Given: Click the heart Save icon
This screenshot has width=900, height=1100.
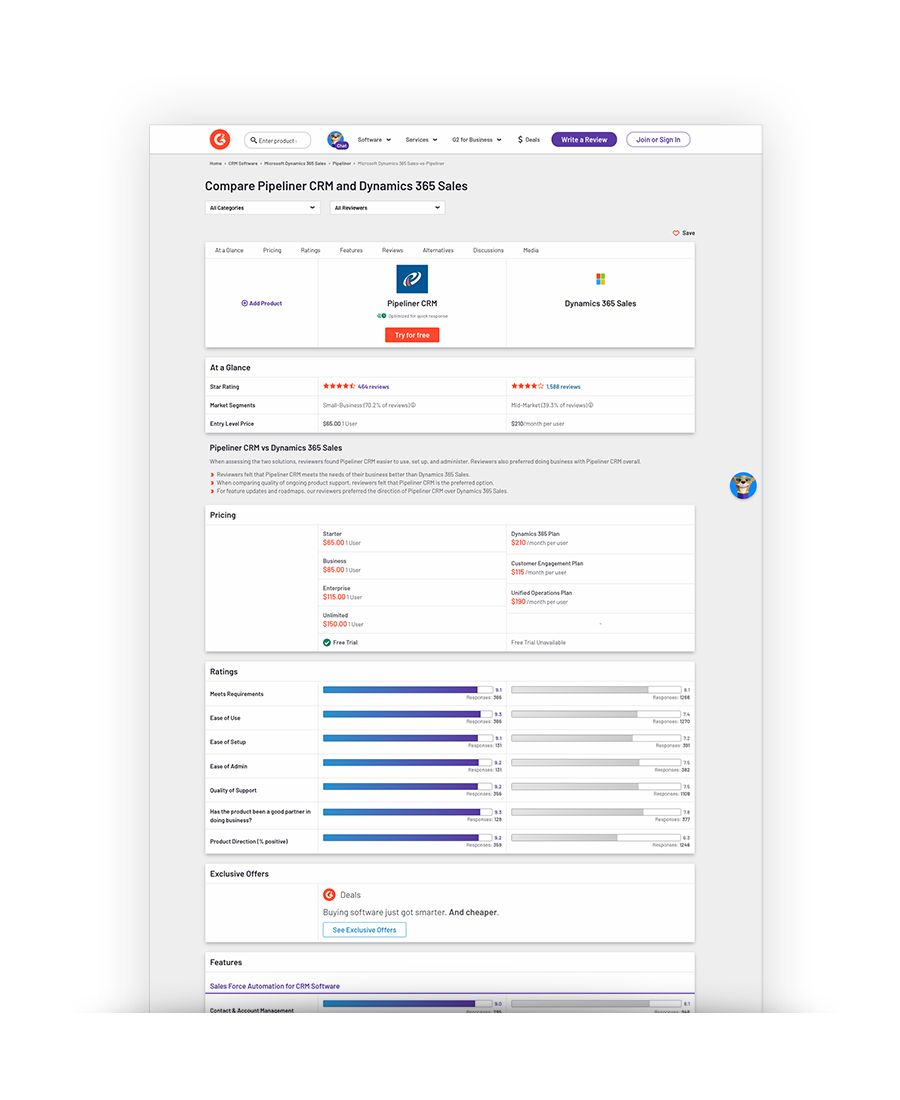Looking at the screenshot, I should [x=676, y=233].
